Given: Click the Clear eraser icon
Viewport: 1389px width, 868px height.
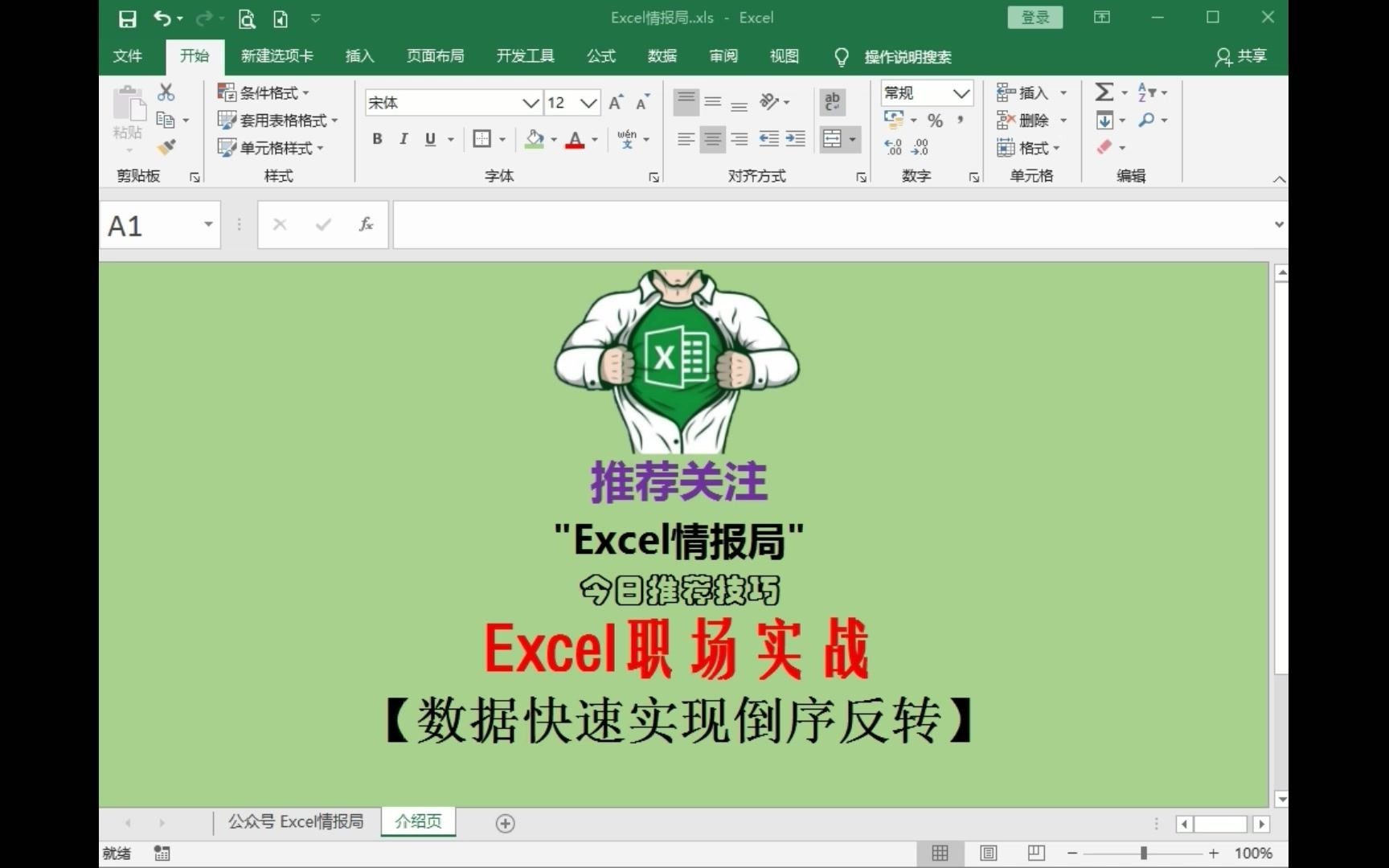Looking at the screenshot, I should (1104, 147).
